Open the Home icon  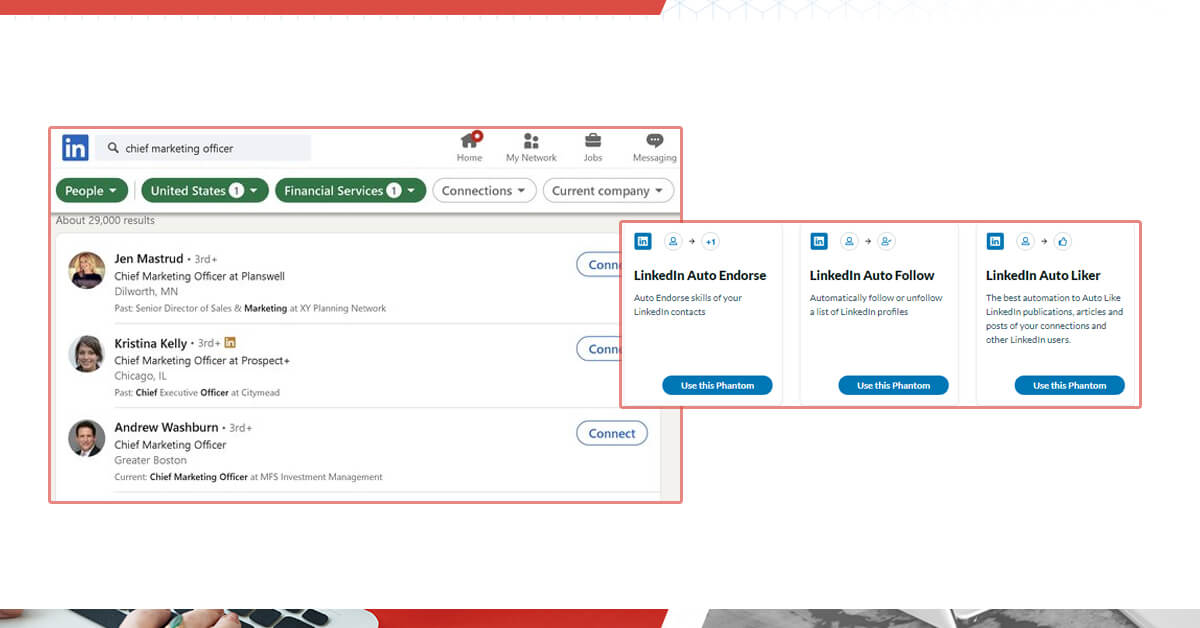469,141
